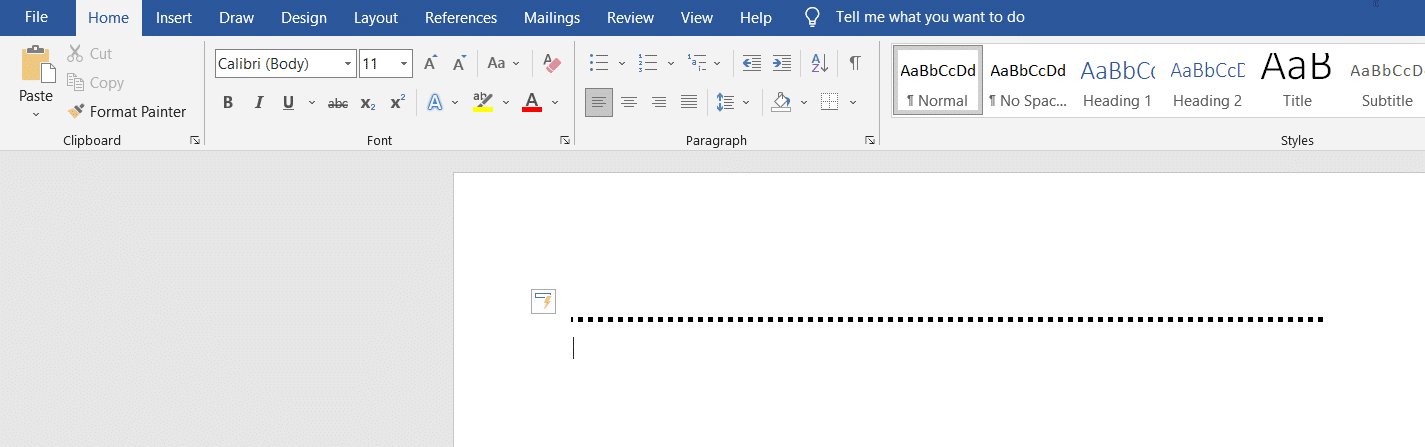Switch to the Draw tab
This screenshot has width=1425, height=447.
tap(236, 17)
